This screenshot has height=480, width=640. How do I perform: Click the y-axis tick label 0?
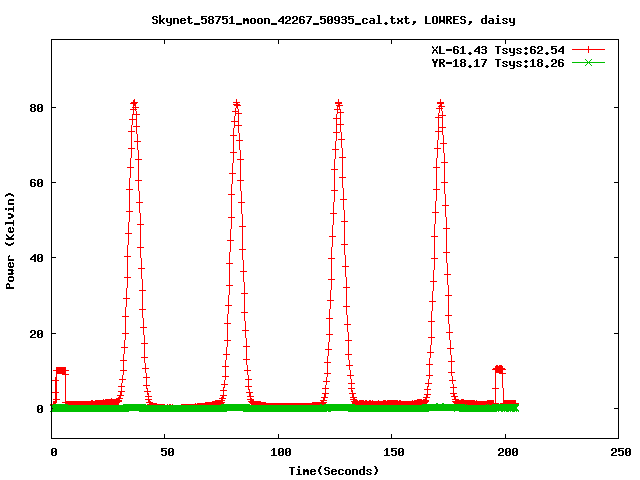click(x=40, y=409)
